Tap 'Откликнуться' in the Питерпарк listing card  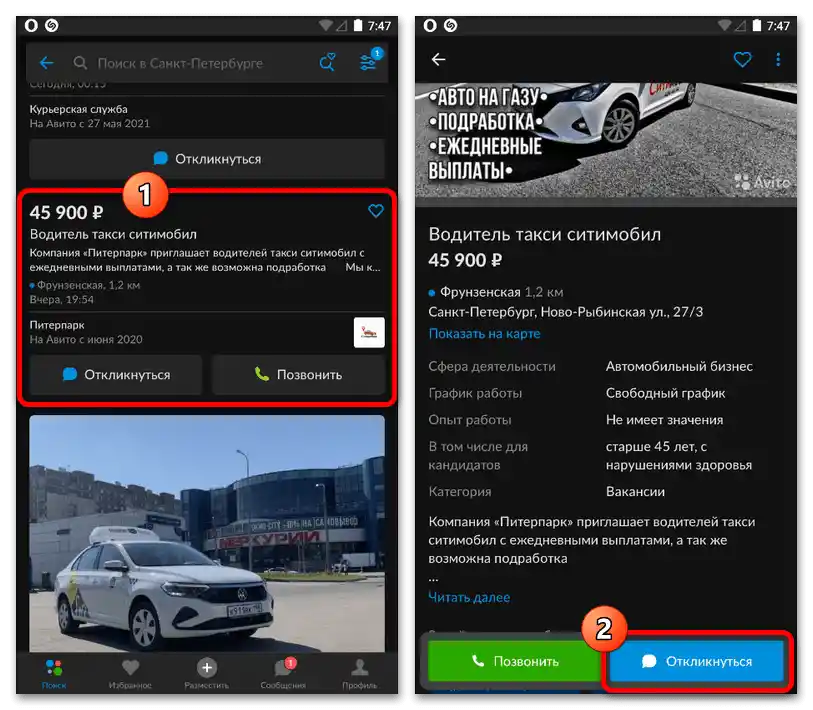(x=116, y=374)
